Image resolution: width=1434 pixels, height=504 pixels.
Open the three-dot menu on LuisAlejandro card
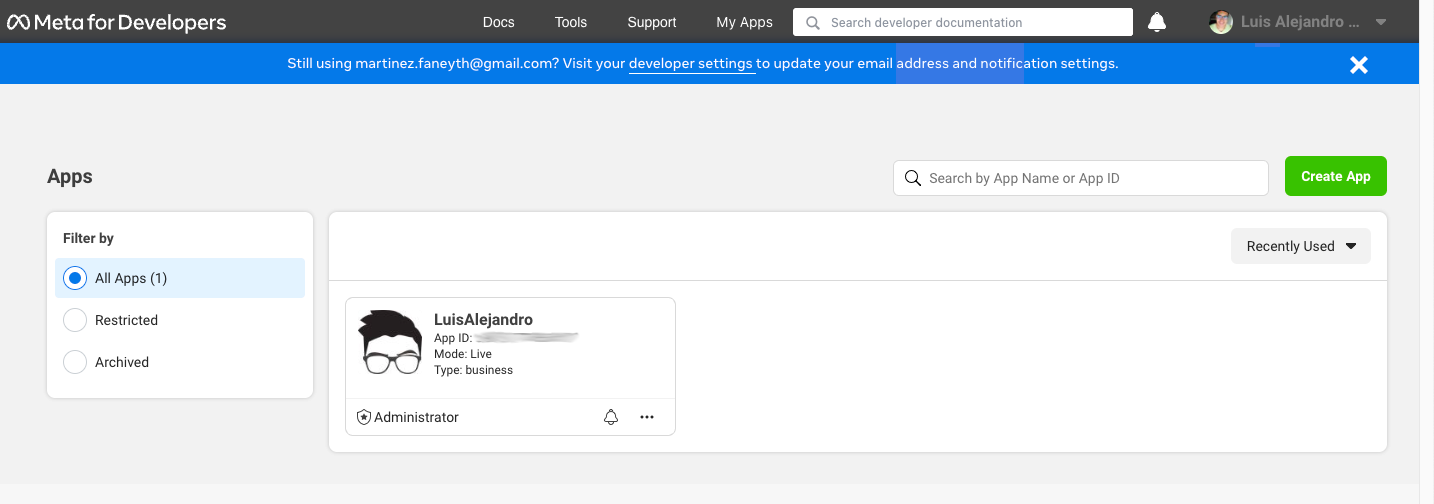tap(647, 417)
